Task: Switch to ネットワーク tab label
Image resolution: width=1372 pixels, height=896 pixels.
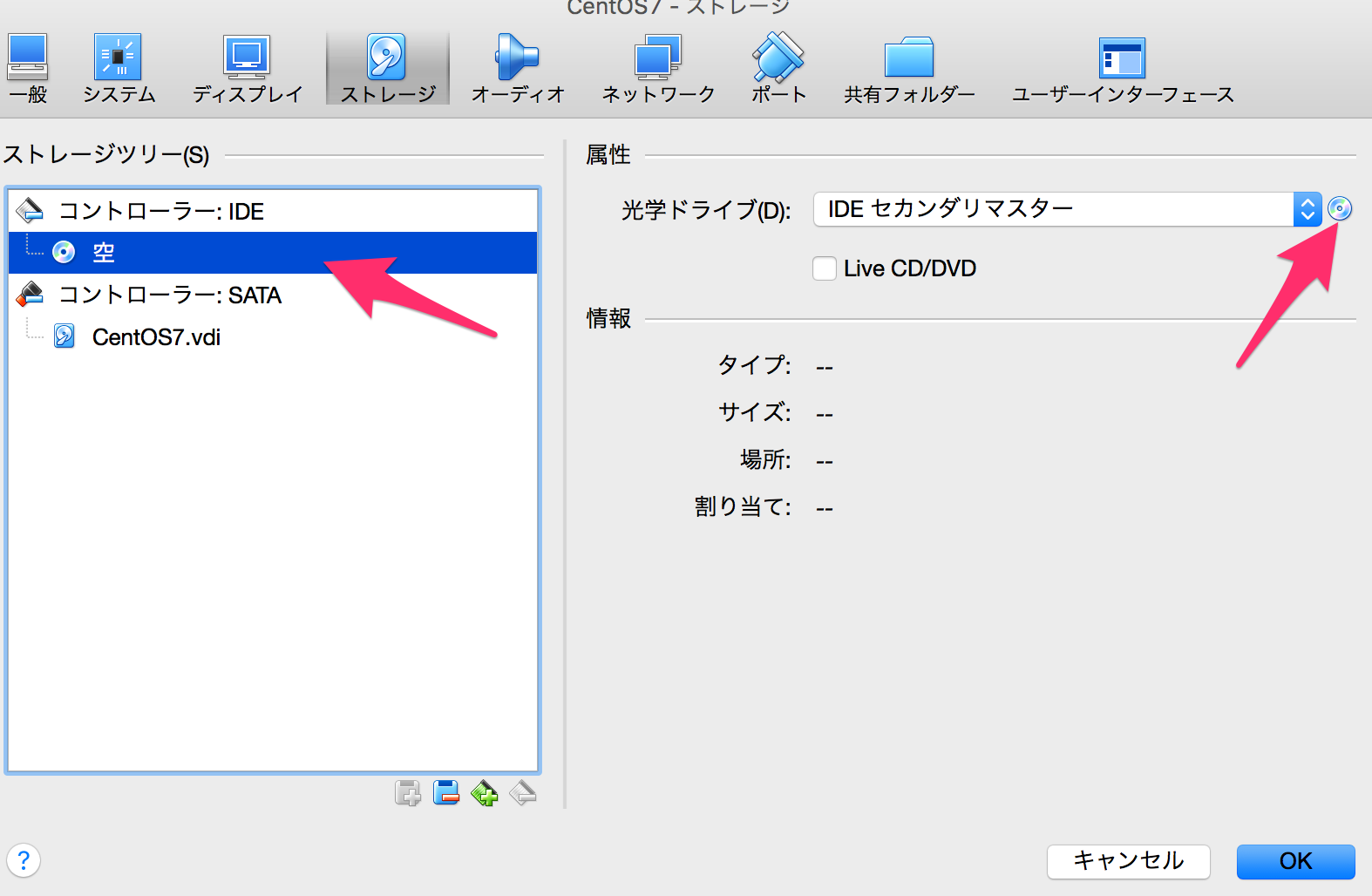Action: [658, 94]
